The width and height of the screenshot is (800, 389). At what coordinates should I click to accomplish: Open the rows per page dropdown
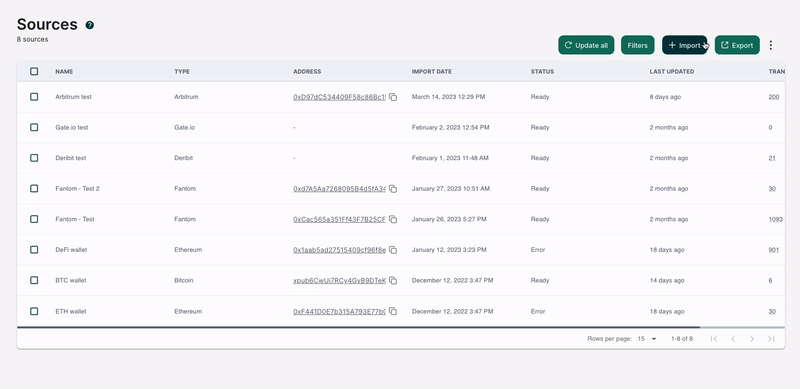click(647, 339)
